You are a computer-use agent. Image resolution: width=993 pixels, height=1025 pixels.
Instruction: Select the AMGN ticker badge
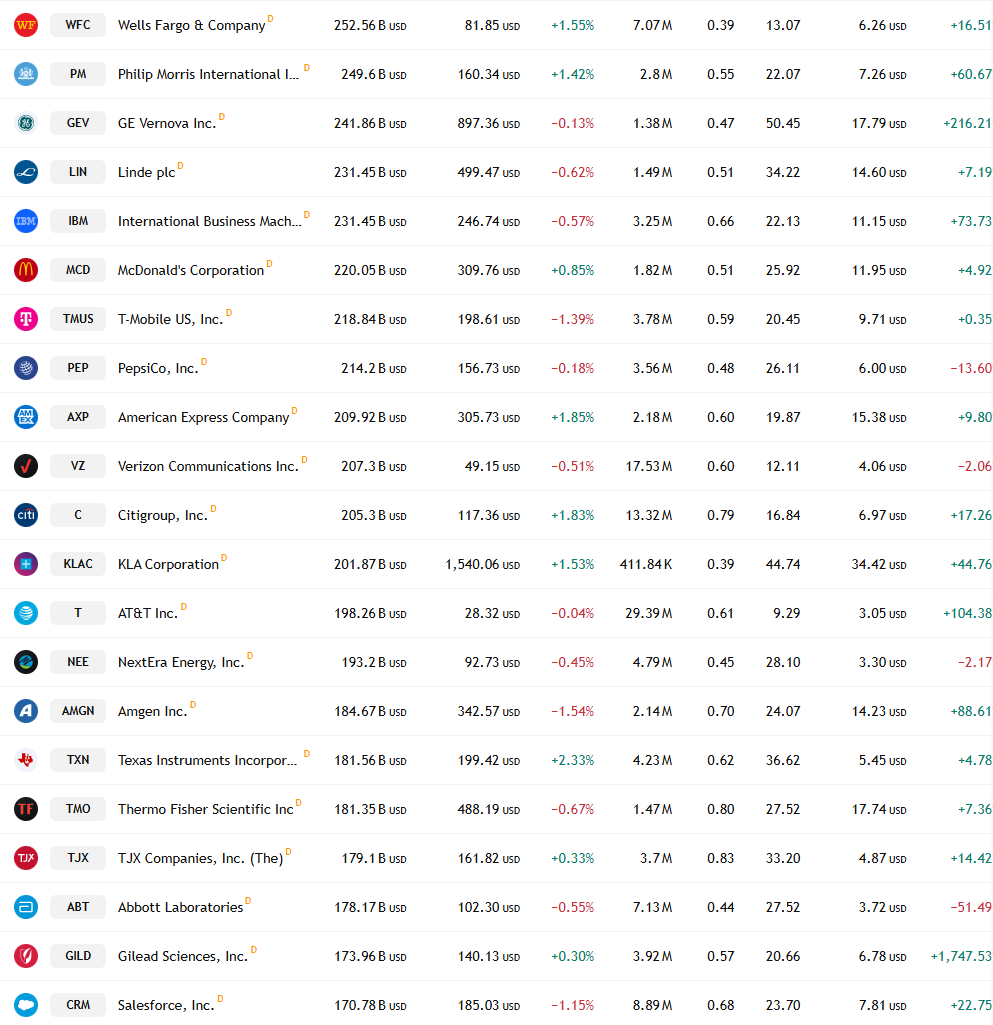point(78,711)
